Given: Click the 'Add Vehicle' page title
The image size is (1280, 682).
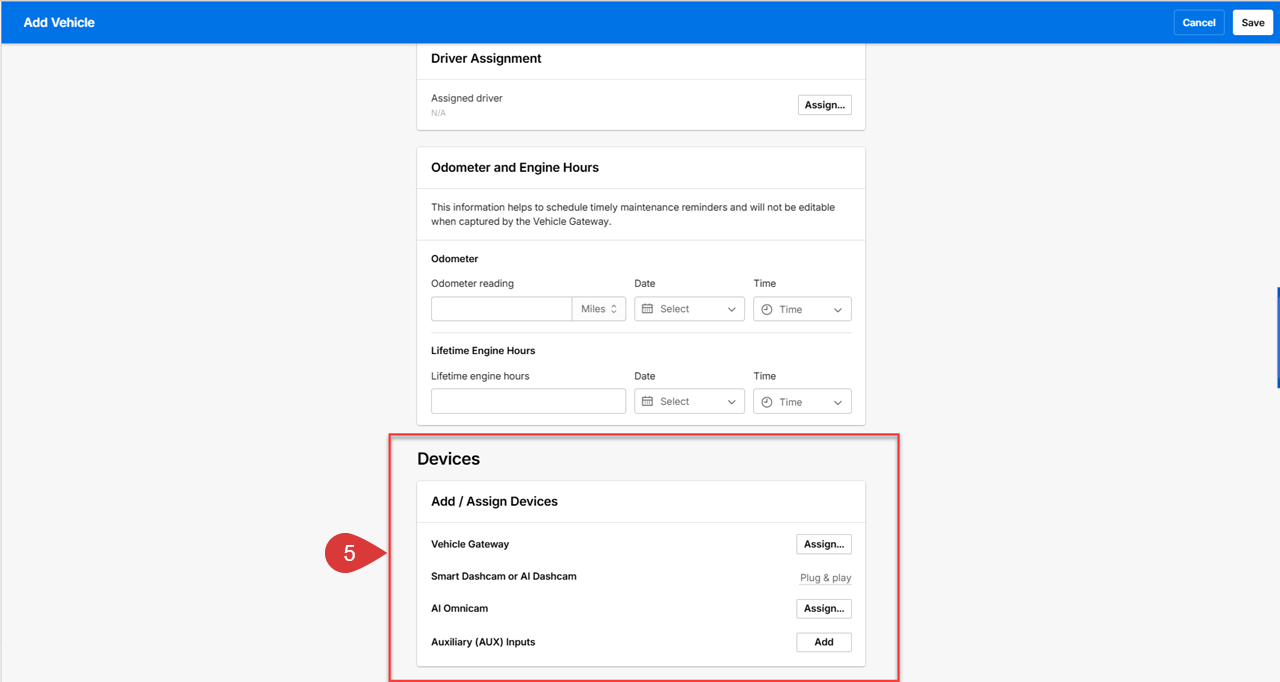Looking at the screenshot, I should tap(59, 22).
